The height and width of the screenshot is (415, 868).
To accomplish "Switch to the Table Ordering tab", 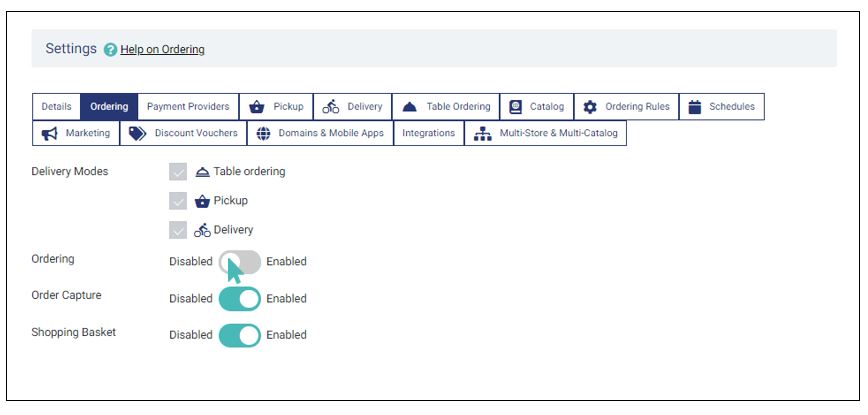I will [x=446, y=106].
